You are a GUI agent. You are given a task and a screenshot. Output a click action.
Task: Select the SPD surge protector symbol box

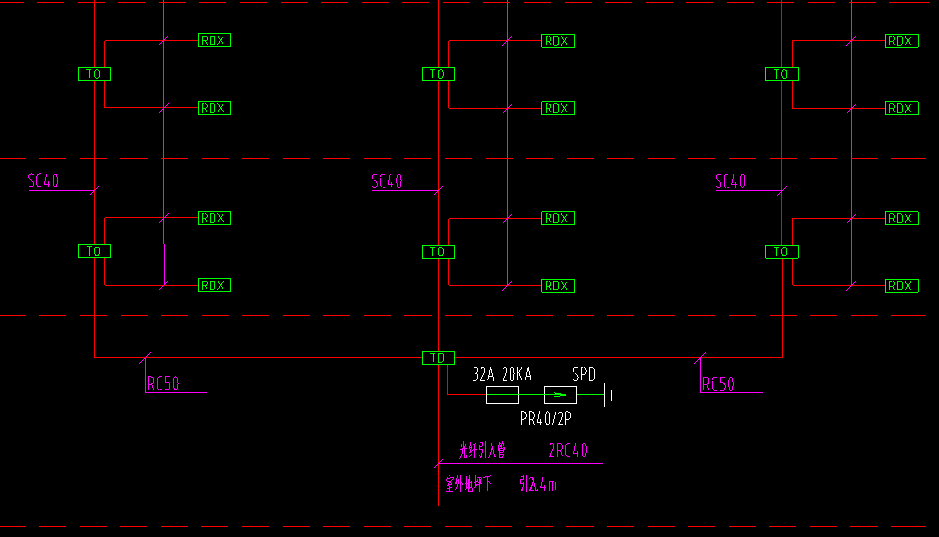(x=561, y=395)
